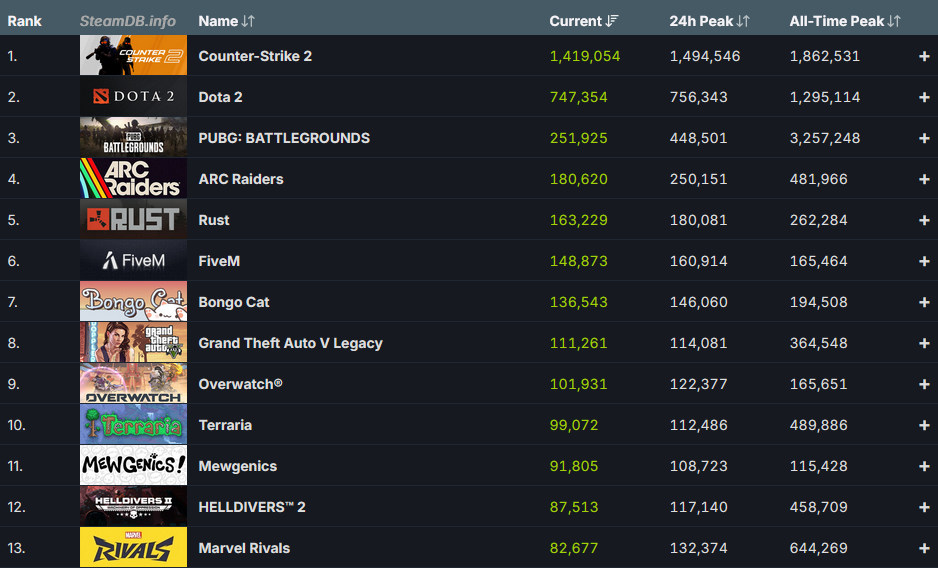The width and height of the screenshot is (938, 568).
Task: Open Rust thumbnail image
Action: [x=133, y=219]
